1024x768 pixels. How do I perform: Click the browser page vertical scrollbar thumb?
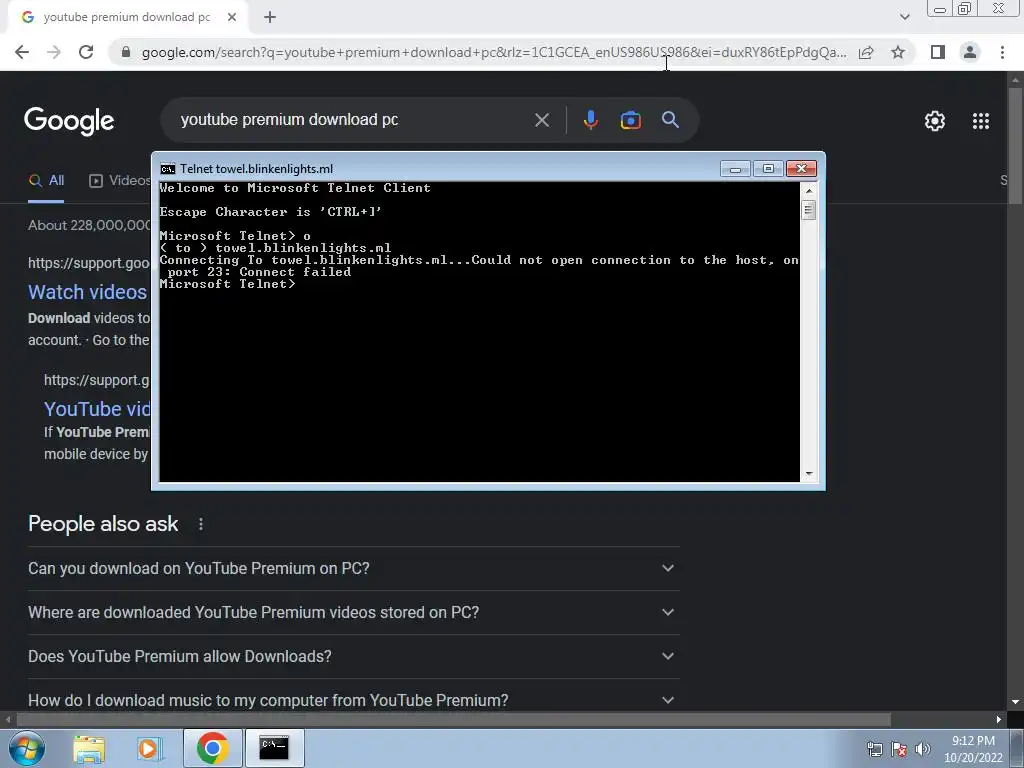1015,148
